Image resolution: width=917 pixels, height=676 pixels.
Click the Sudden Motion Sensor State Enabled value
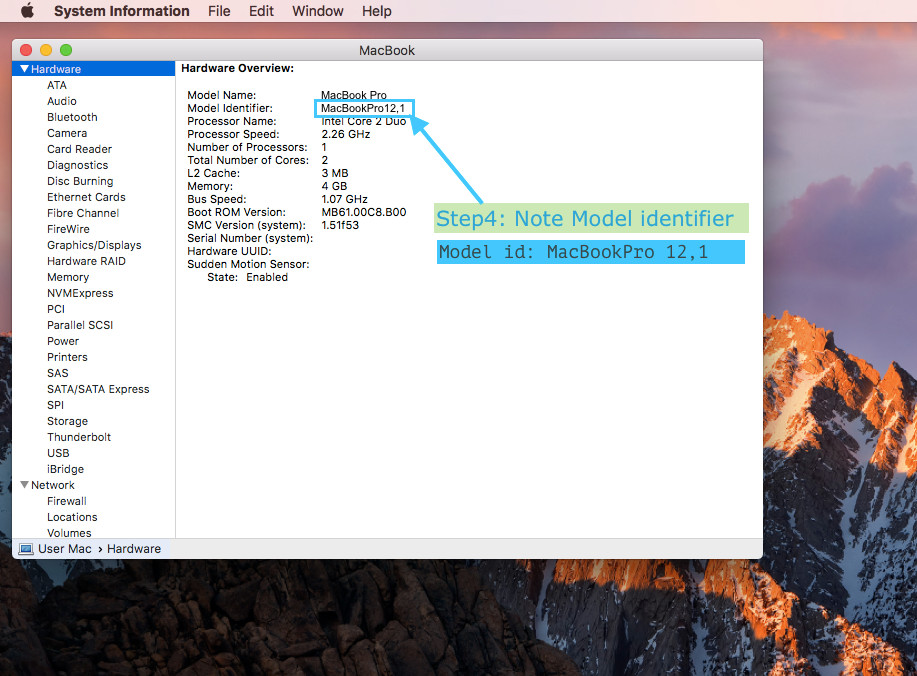click(267, 277)
